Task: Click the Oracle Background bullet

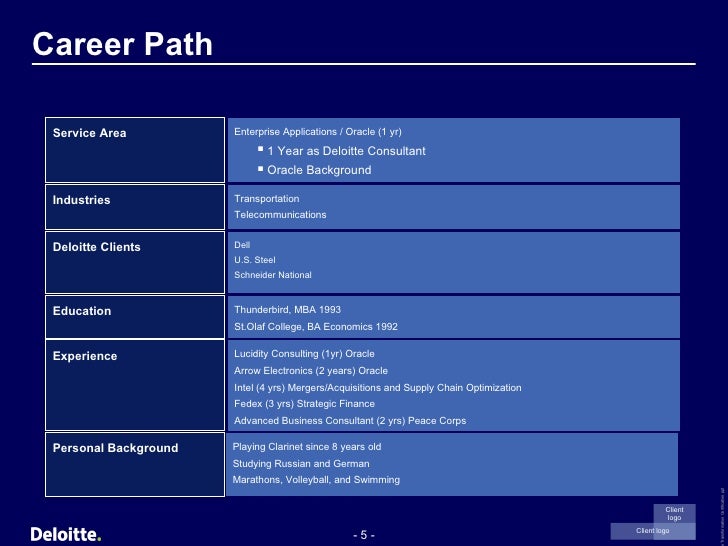Action: [x=319, y=170]
